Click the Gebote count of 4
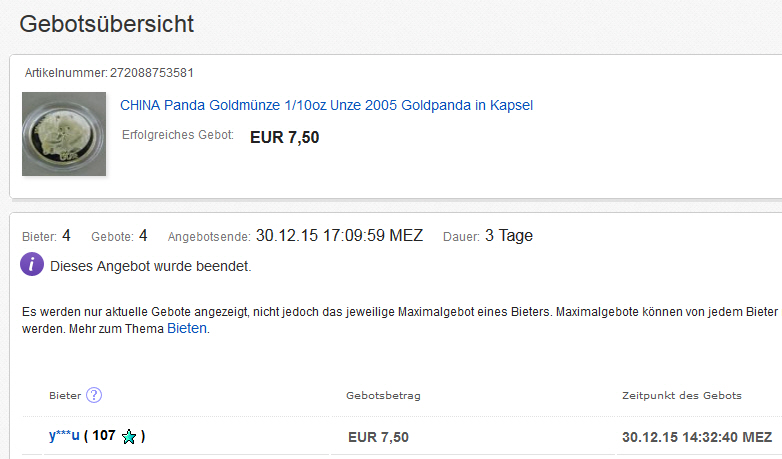Image resolution: width=782 pixels, height=459 pixels. pyautogui.click(x=143, y=236)
